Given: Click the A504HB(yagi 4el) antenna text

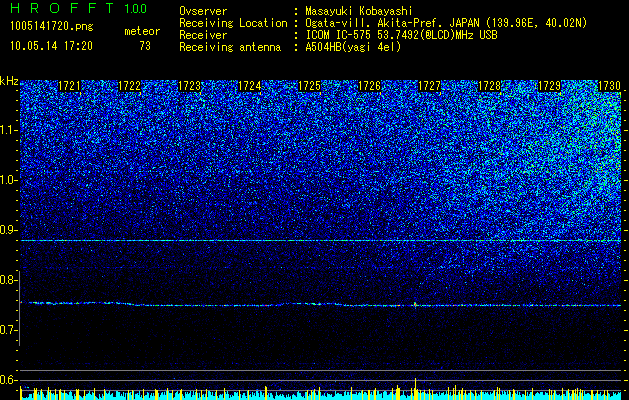Looking at the screenshot, I should tap(353, 47).
